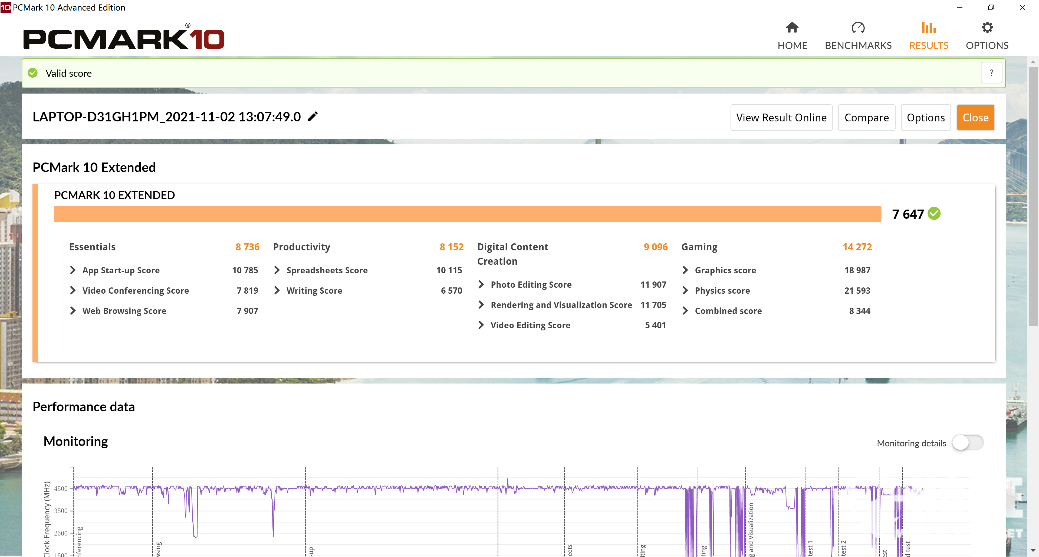This screenshot has width=1039, height=557.
Task: Click the Spreadsheets value 10 115
Action: (x=449, y=270)
